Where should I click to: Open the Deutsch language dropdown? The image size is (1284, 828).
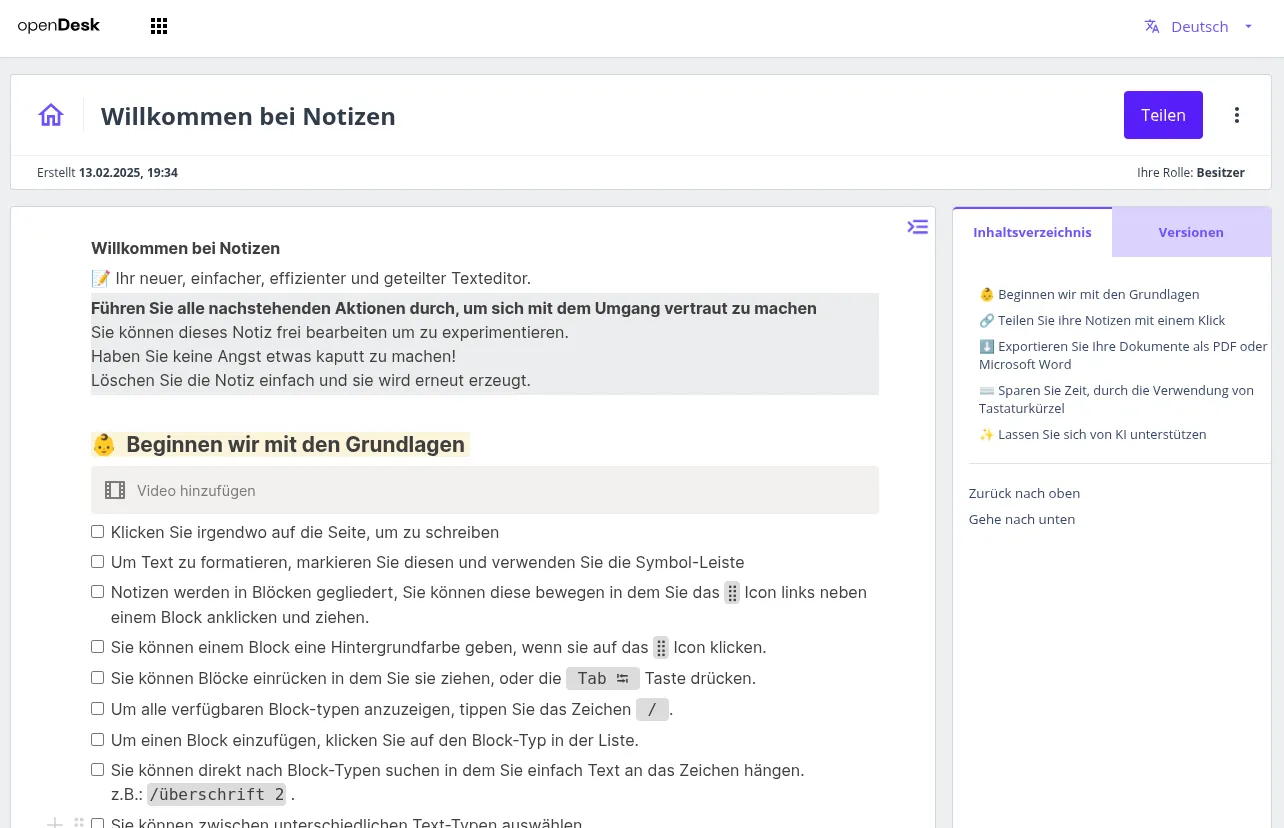pyautogui.click(x=1199, y=26)
